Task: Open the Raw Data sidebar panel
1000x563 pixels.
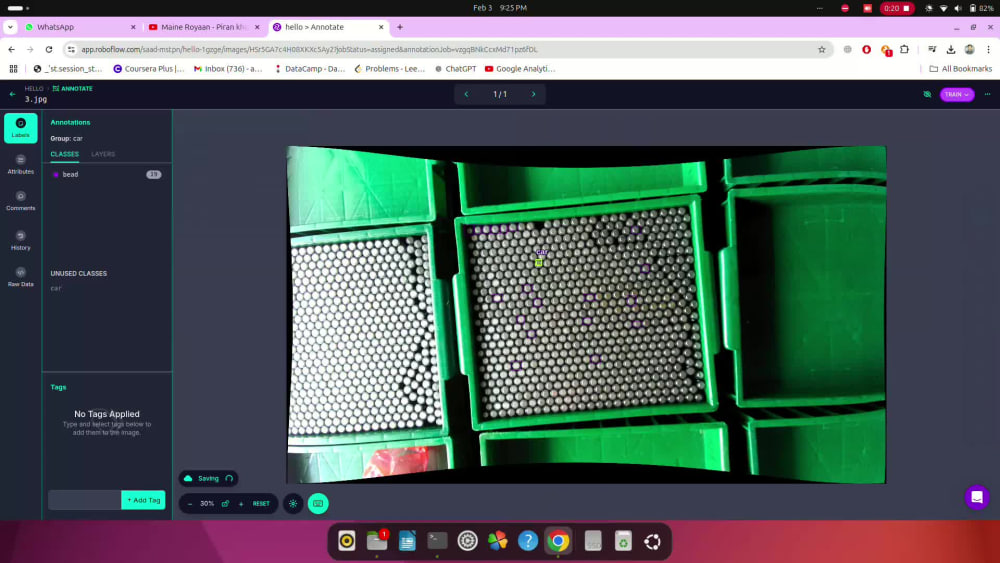Action: click(x=20, y=277)
